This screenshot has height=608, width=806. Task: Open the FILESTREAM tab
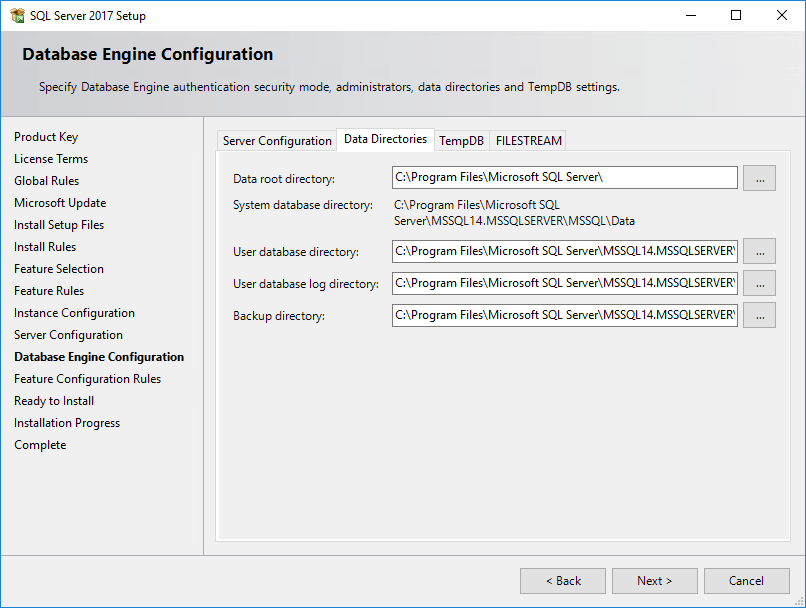coord(528,141)
